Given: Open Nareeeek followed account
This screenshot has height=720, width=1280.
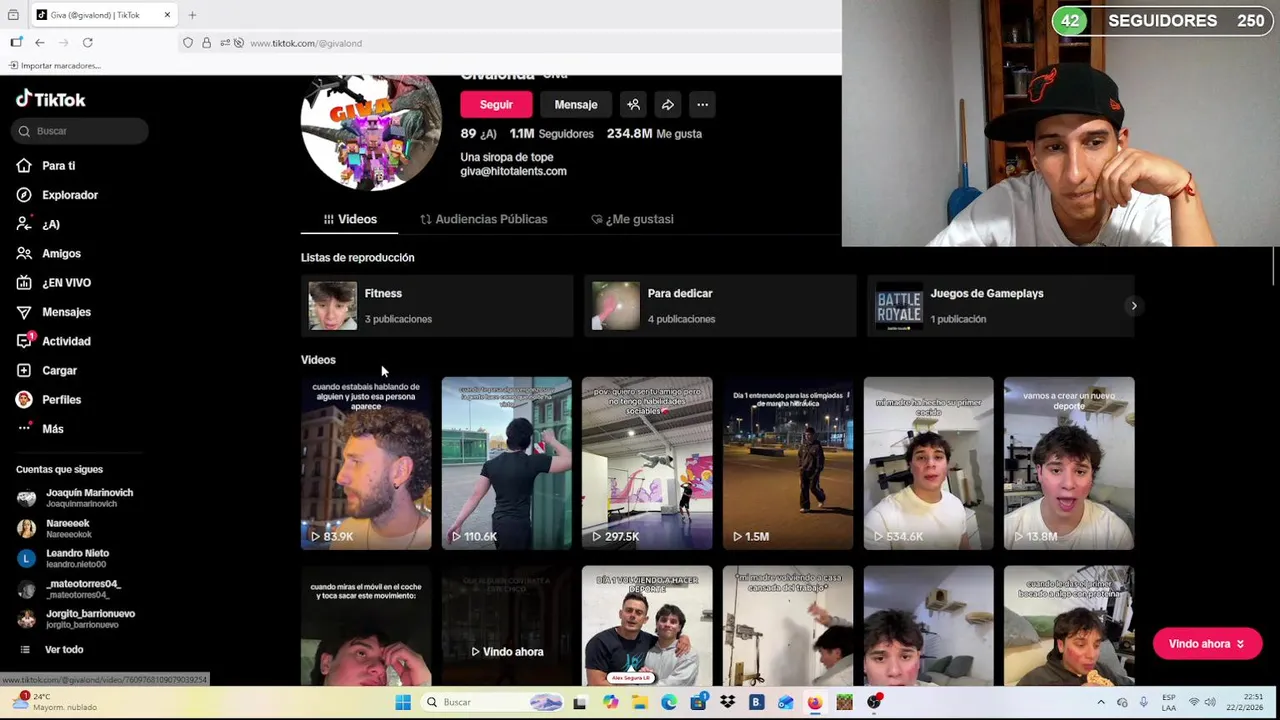Looking at the screenshot, I should pyautogui.click(x=56, y=528).
